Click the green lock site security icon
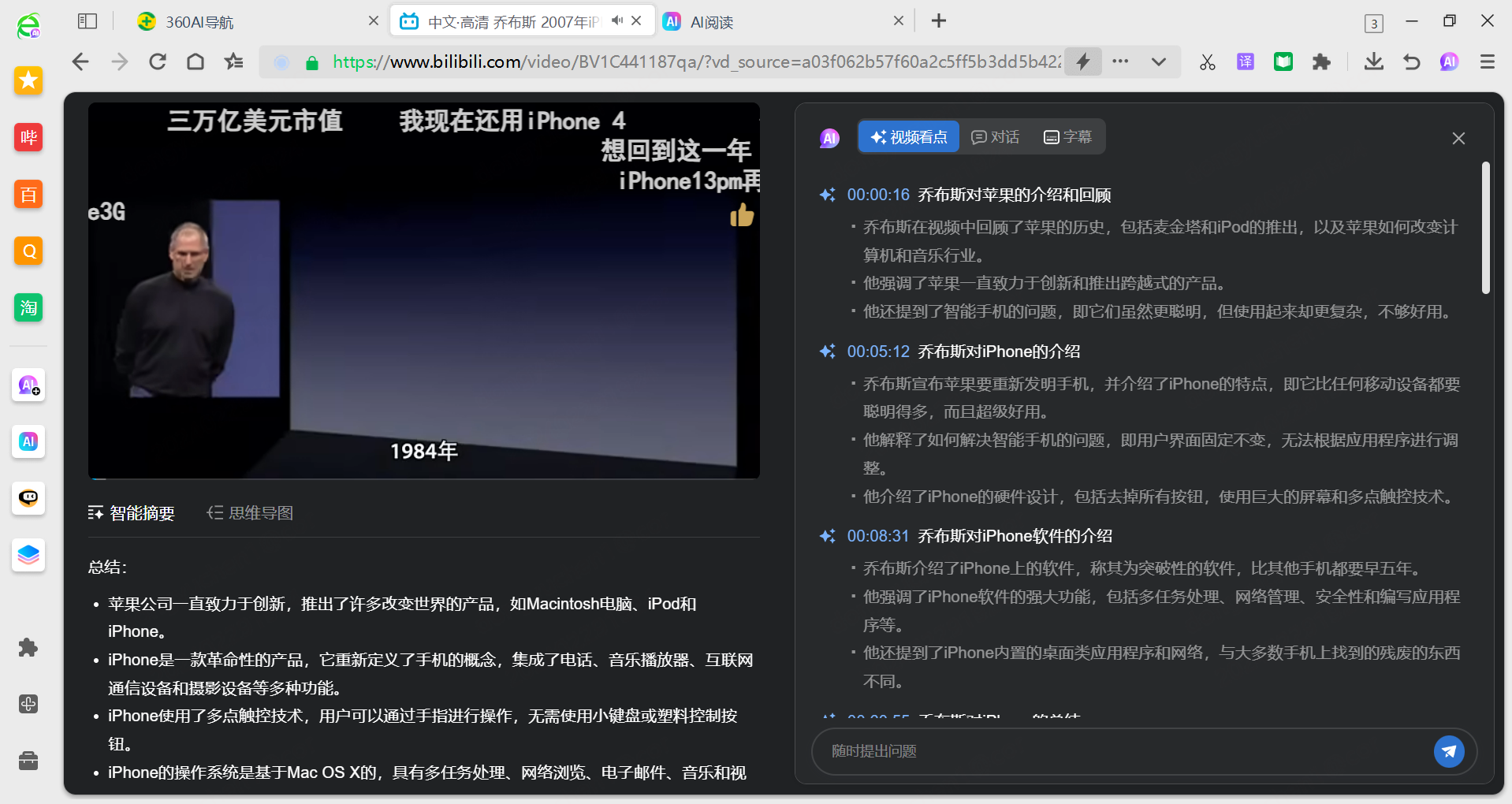Screen dimensions: 1512x804 point(312,63)
